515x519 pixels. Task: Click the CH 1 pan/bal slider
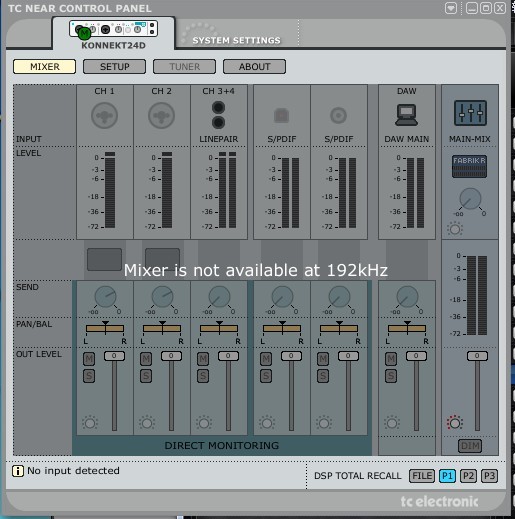(105, 328)
